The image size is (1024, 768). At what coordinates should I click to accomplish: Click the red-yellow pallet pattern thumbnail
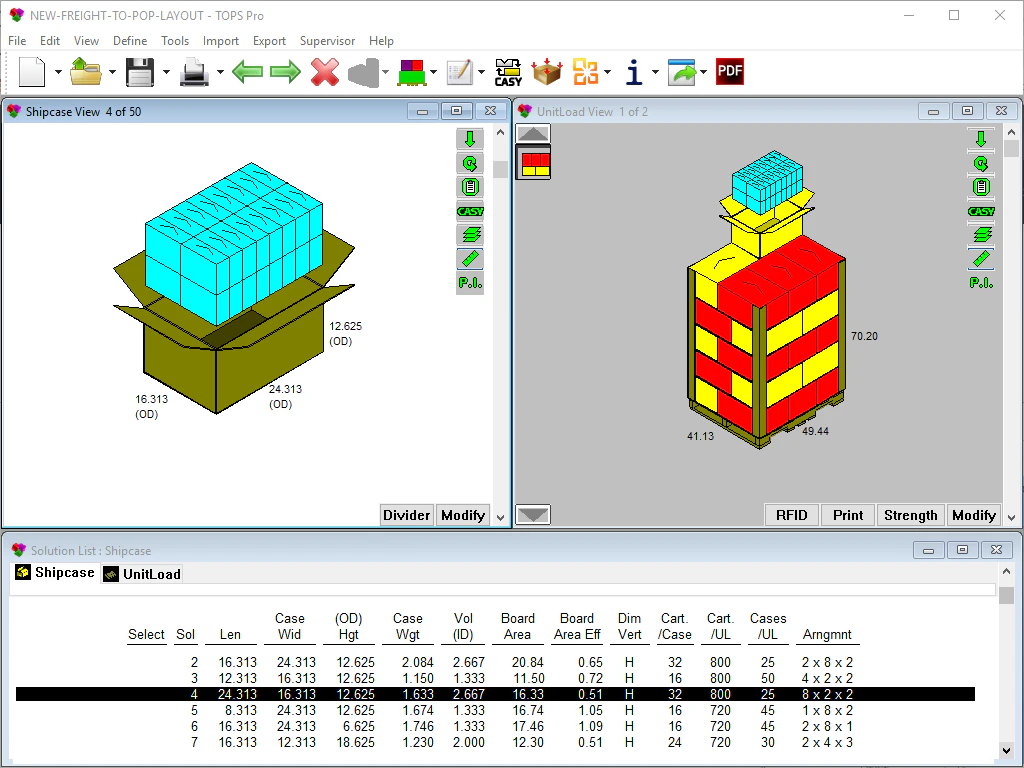point(531,161)
